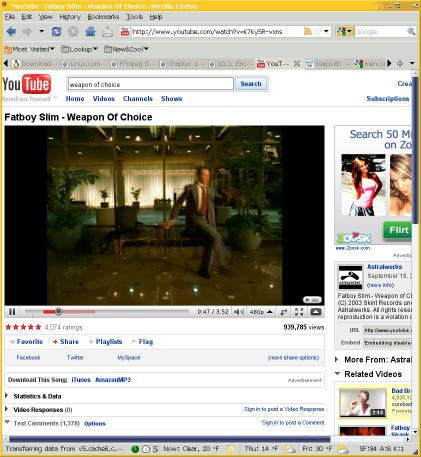421x457 pixels.
Task: Click the Astralwerks channel avatar
Action: [x=350, y=277]
